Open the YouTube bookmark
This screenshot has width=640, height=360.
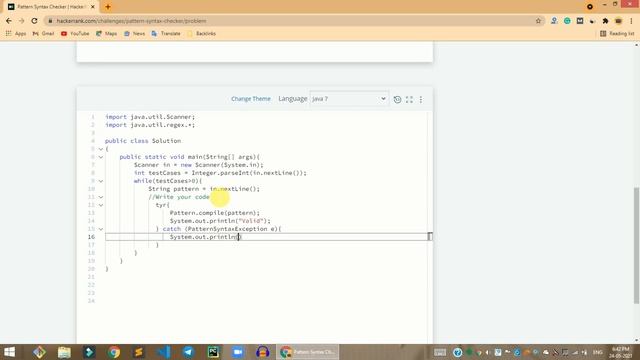75,33
